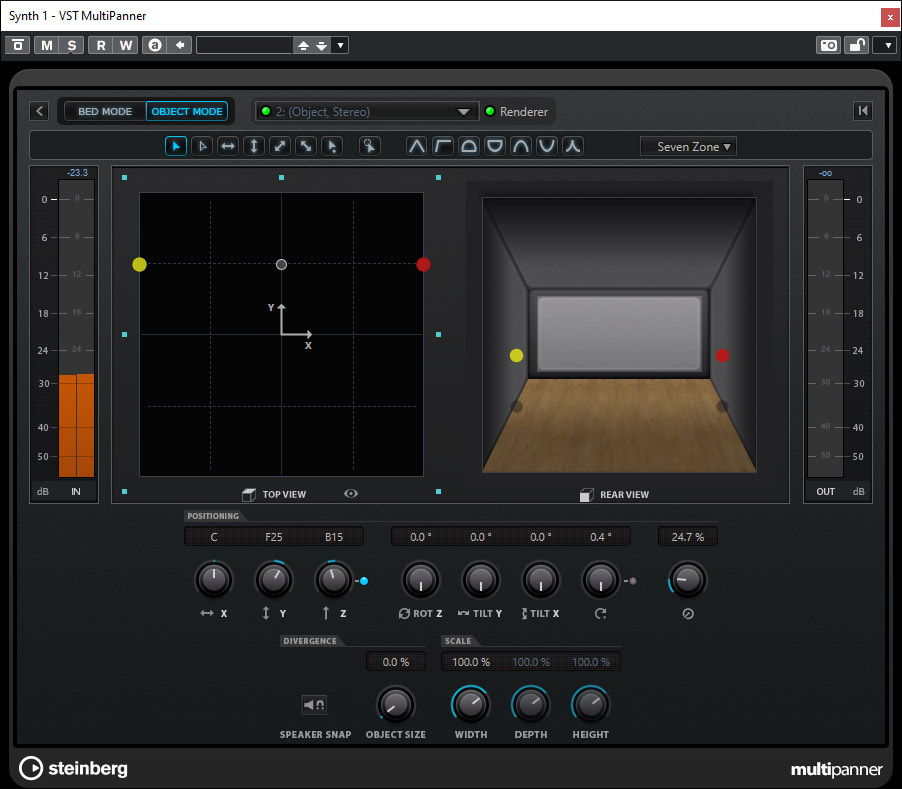Open the Seven Zone dropdown
The height and width of the screenshot is (789, 902).
click(688, 147)
